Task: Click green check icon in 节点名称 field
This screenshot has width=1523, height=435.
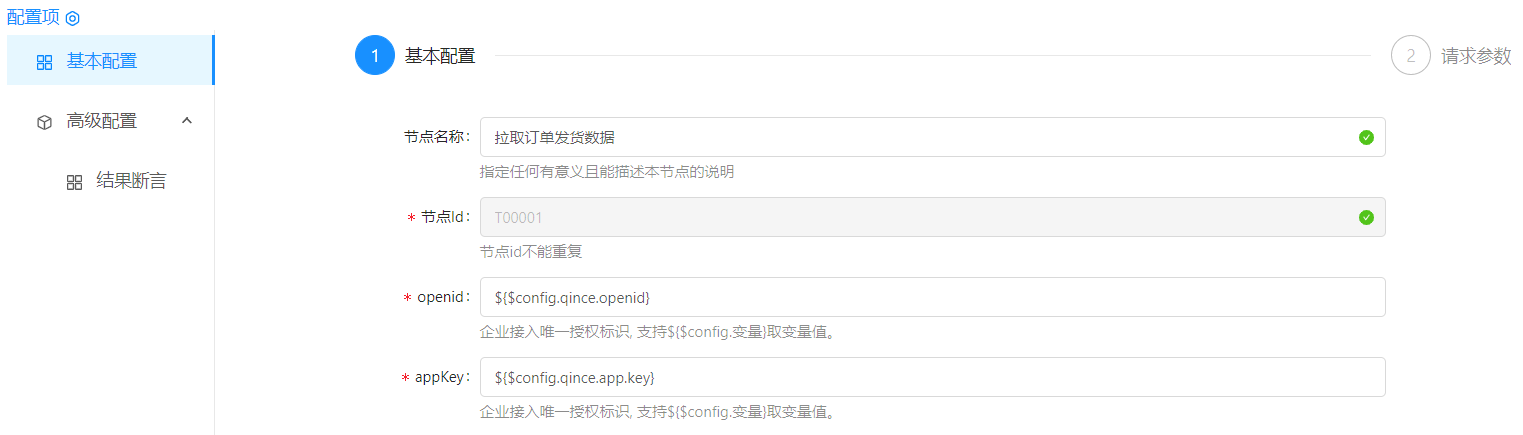Action: click(x=1366, y=137)
